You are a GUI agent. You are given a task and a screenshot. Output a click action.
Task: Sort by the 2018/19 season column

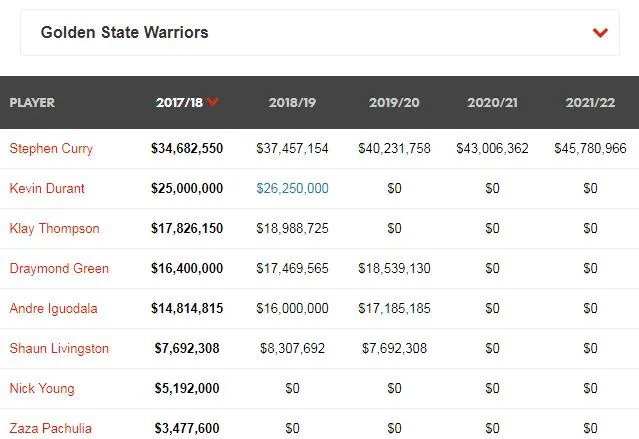click(x=292, y=102)
